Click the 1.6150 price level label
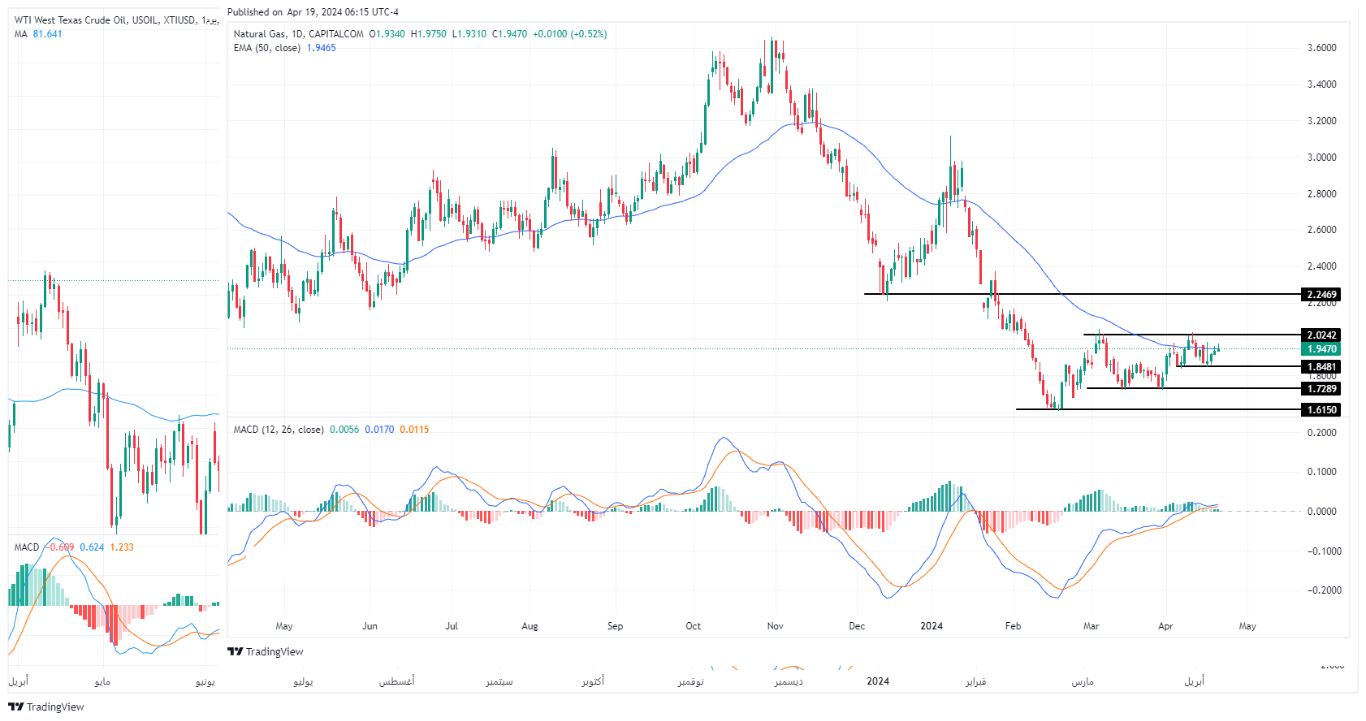1366x721 pixels. (1321, 409)
